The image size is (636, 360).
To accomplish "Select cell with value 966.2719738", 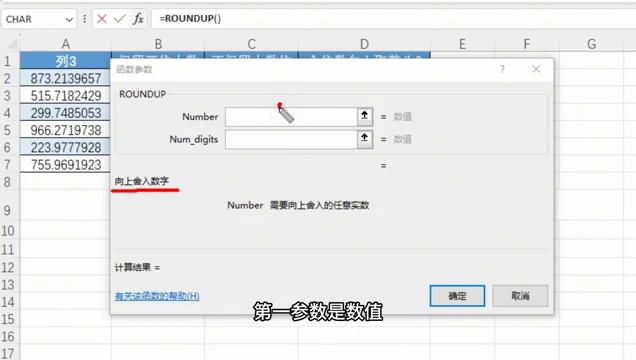I will click(65, 130).
